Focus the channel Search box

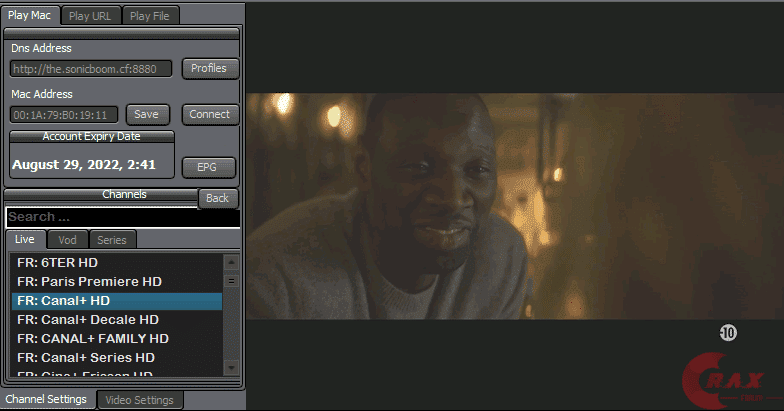(x=122, y=218)
